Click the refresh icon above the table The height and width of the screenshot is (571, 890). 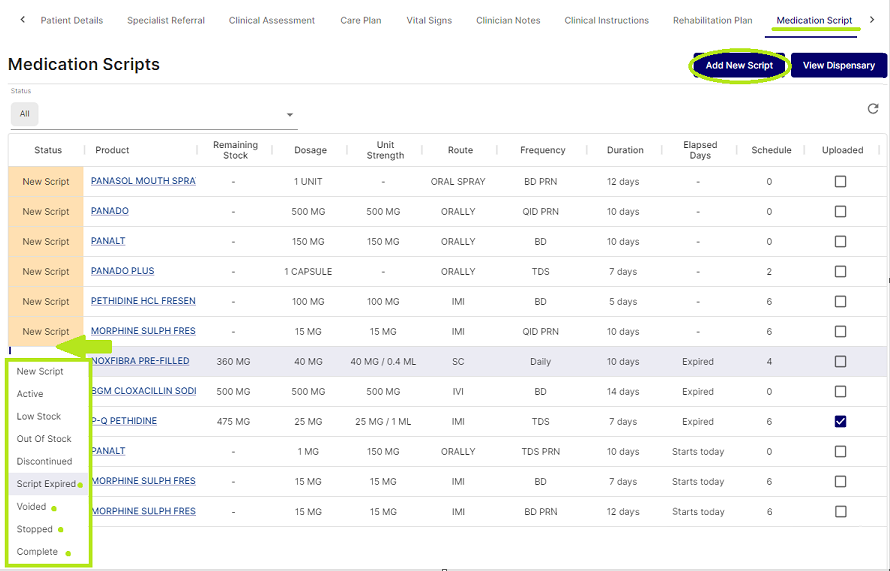coord(872,109)
